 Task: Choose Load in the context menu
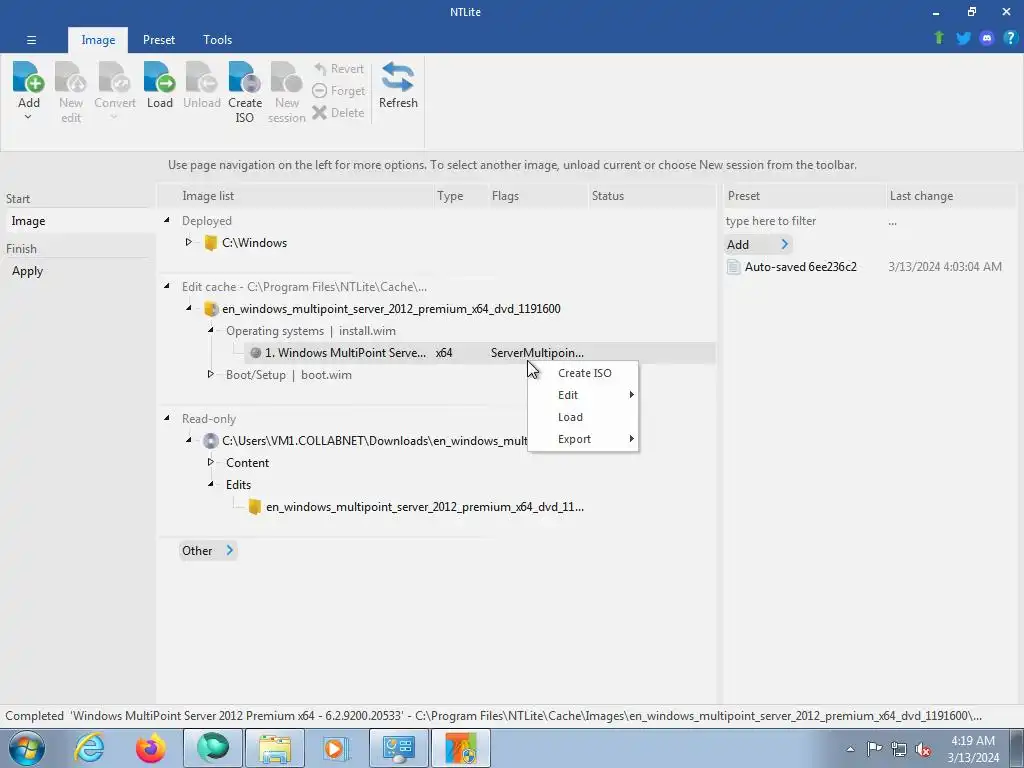[x=583, y=417]
